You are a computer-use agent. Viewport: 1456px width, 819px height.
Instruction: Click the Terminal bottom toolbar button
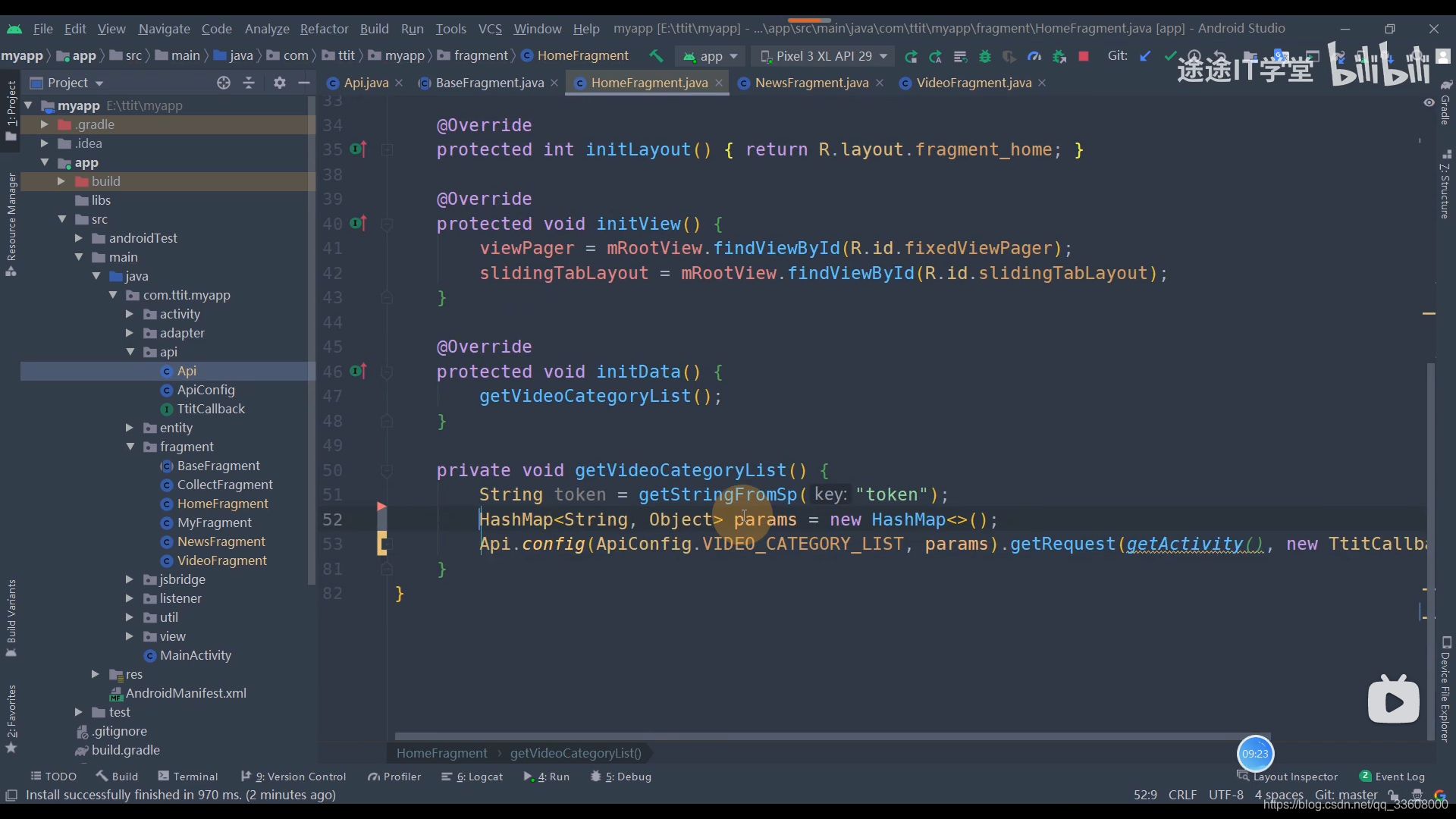point(195,776)
